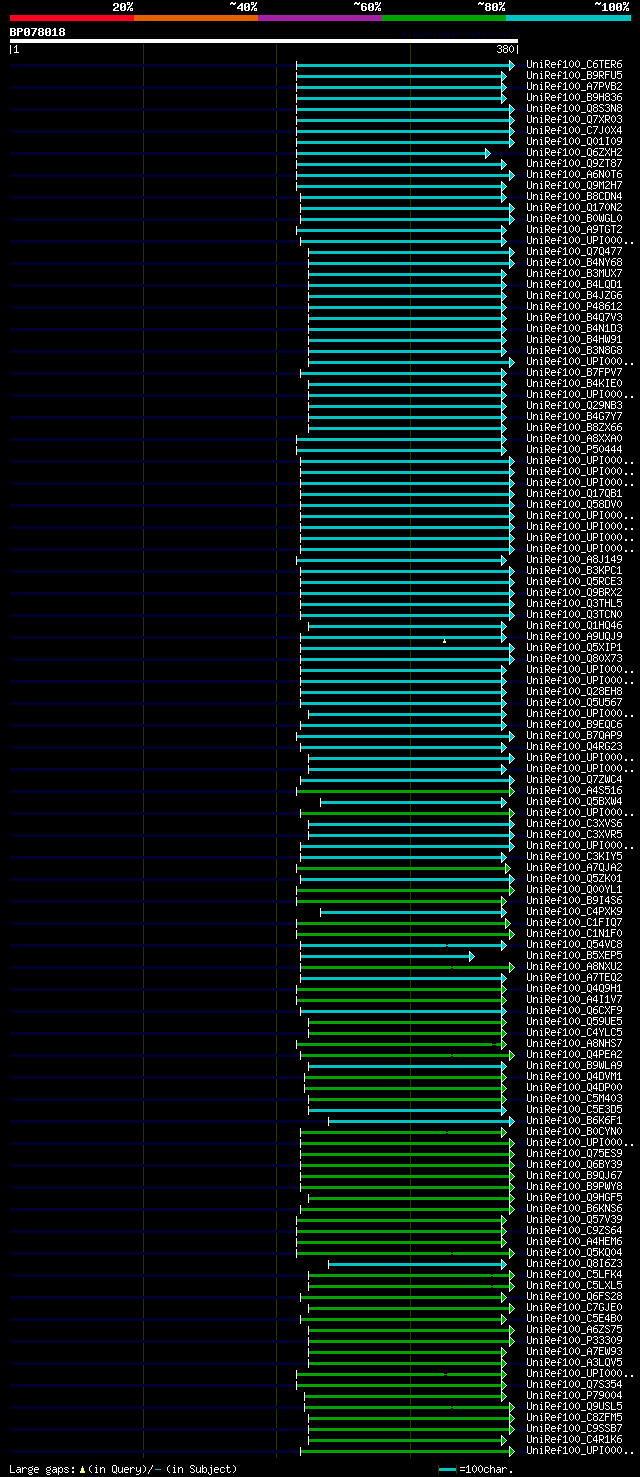
Task: Click label UniRef100_A9UQJ9
Action: 574,637
